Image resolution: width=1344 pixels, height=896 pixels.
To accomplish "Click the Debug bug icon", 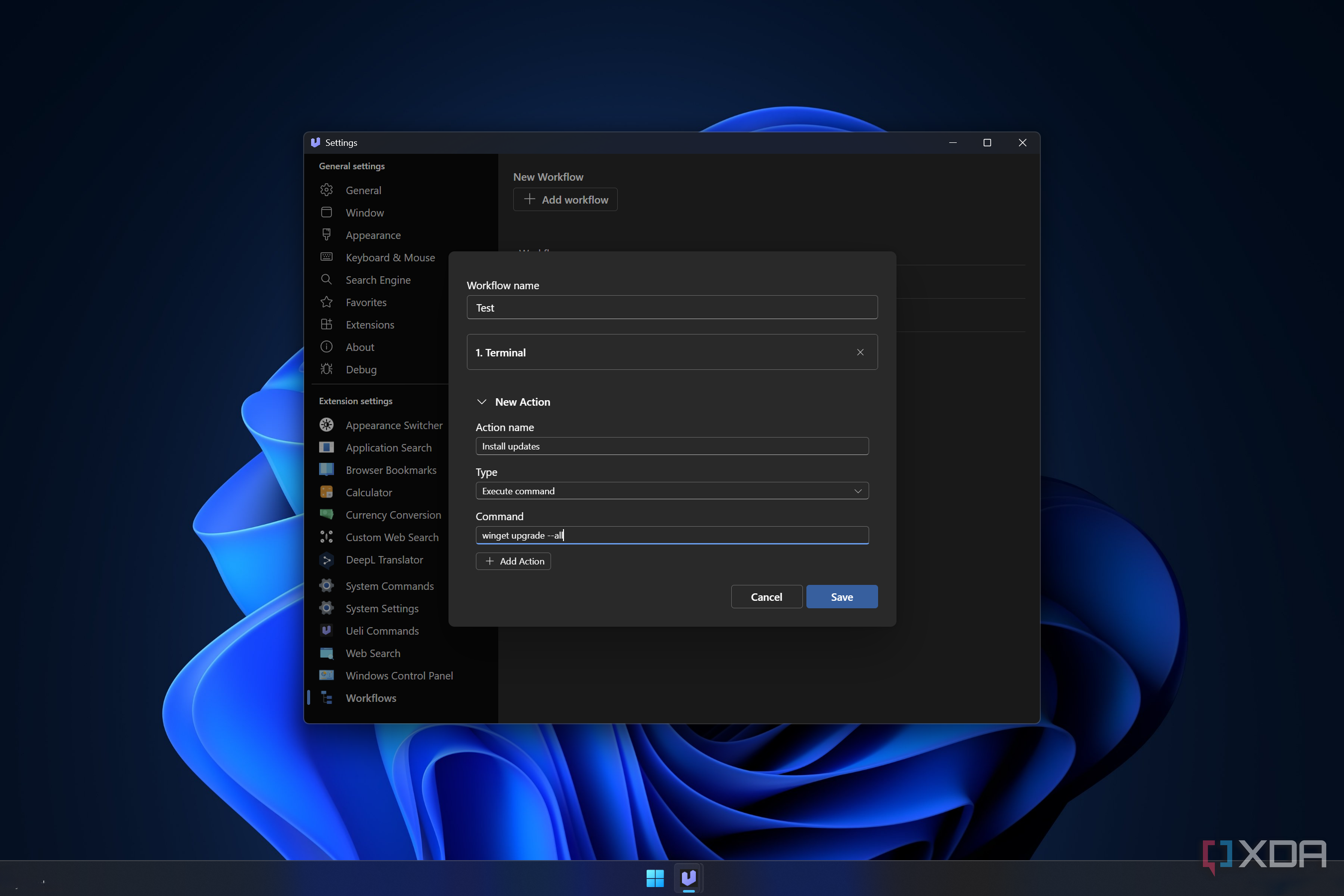I will tap(326, 369).
